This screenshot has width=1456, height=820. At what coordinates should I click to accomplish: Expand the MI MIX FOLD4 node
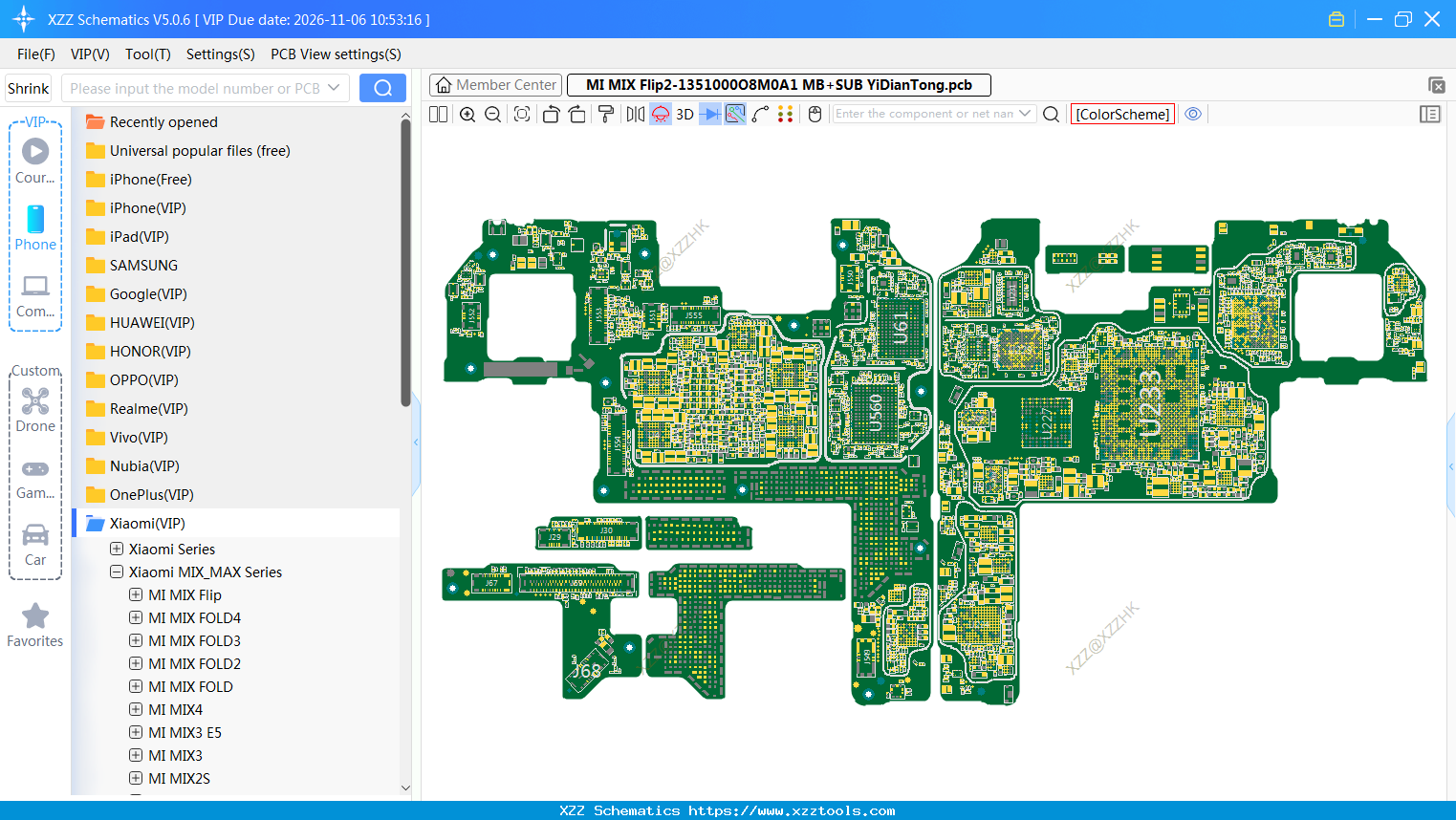[x=136, y=617]
